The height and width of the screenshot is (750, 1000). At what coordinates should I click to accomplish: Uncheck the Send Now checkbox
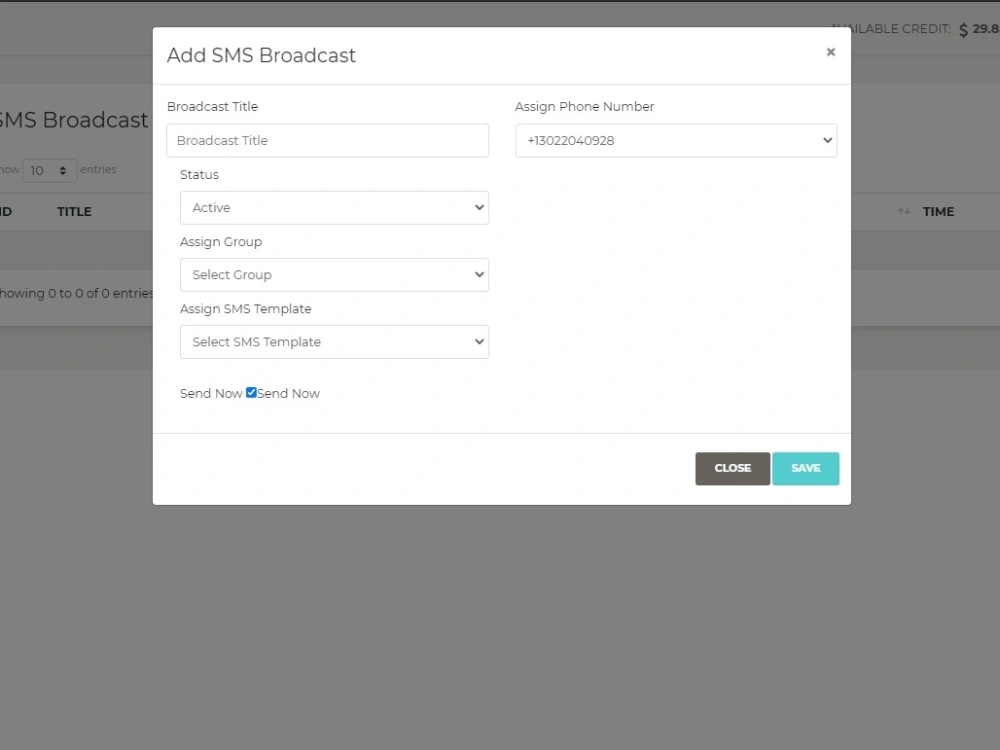coord(251,393)
